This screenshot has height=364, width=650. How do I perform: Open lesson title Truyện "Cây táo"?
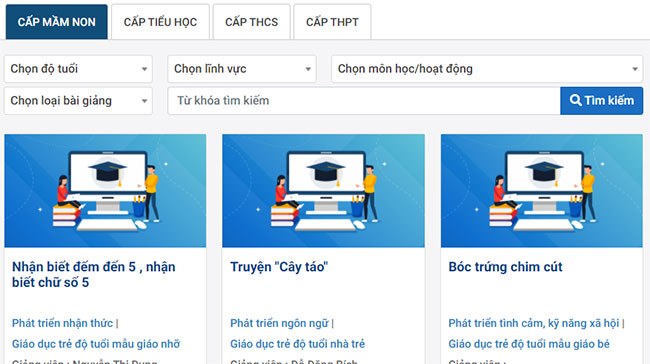click(279, 267)
